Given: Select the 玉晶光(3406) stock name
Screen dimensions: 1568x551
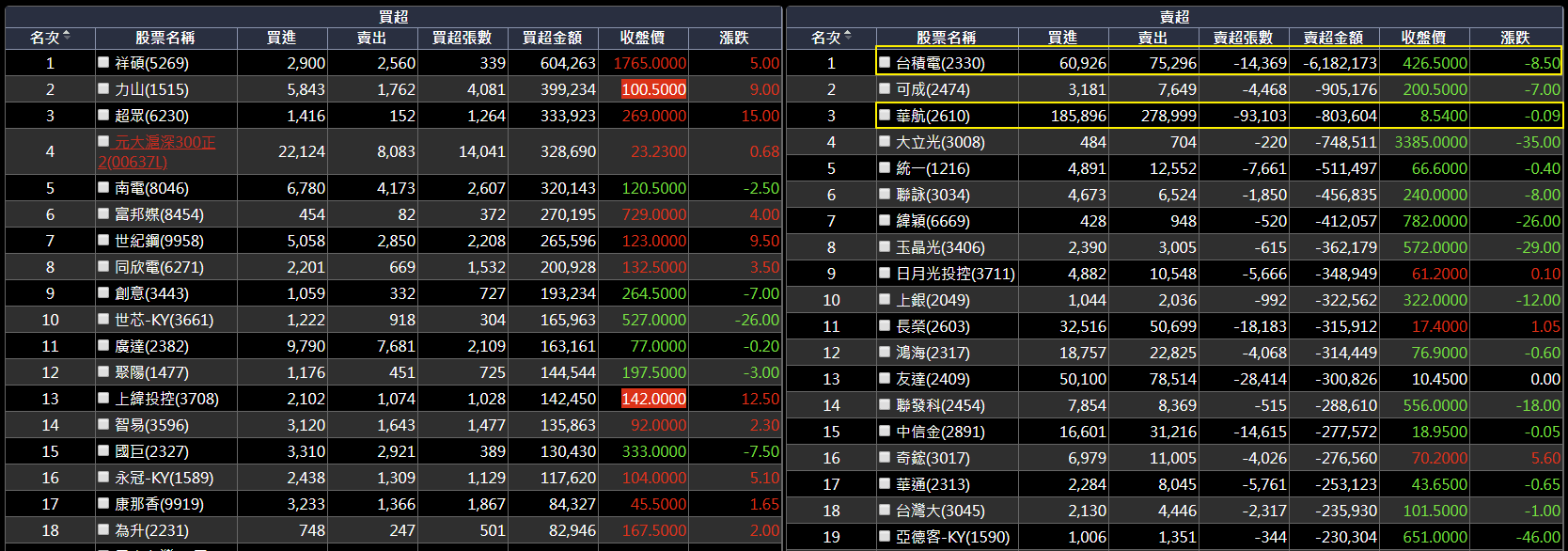Looking at the screenshot, I should click(940, 247).
